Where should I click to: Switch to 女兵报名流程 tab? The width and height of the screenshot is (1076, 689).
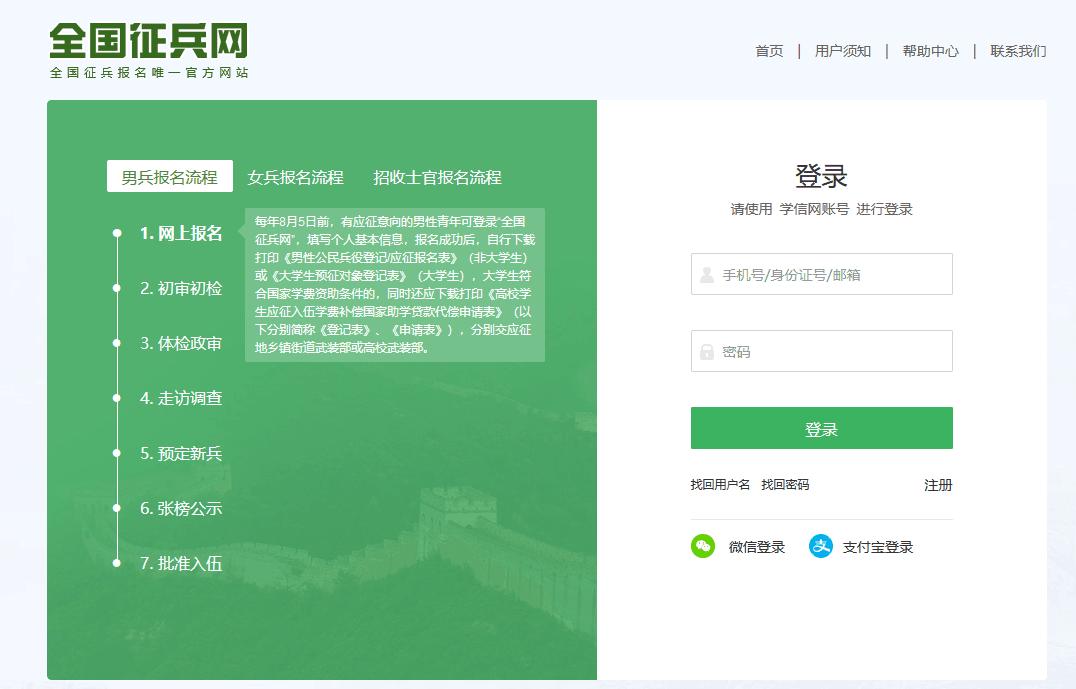(295, 177)
